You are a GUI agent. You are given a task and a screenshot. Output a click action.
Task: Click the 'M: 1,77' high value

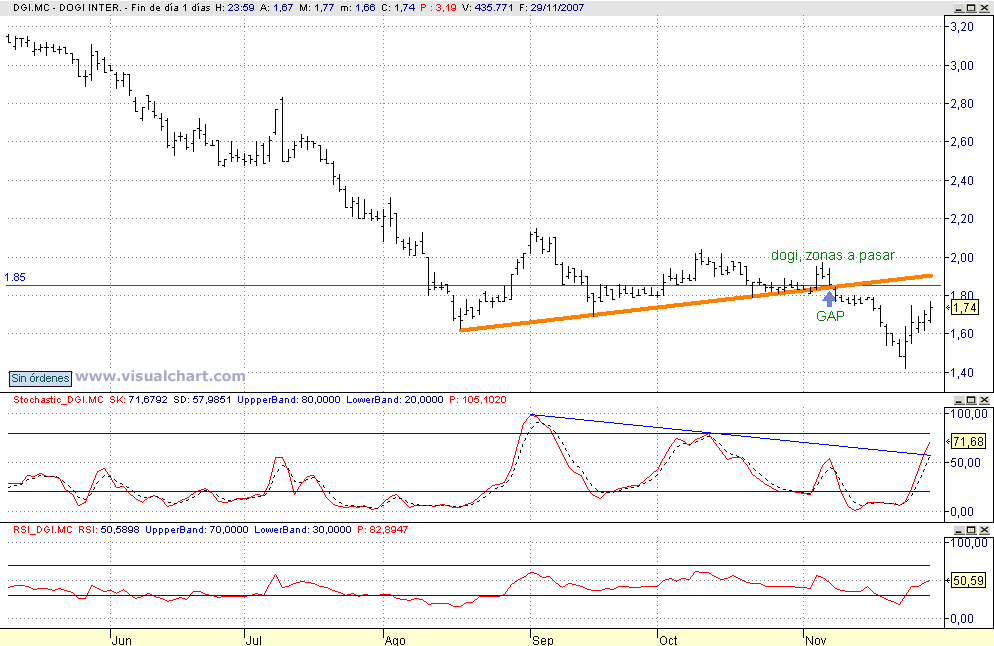pyautogui.click(x=315, y=8)
